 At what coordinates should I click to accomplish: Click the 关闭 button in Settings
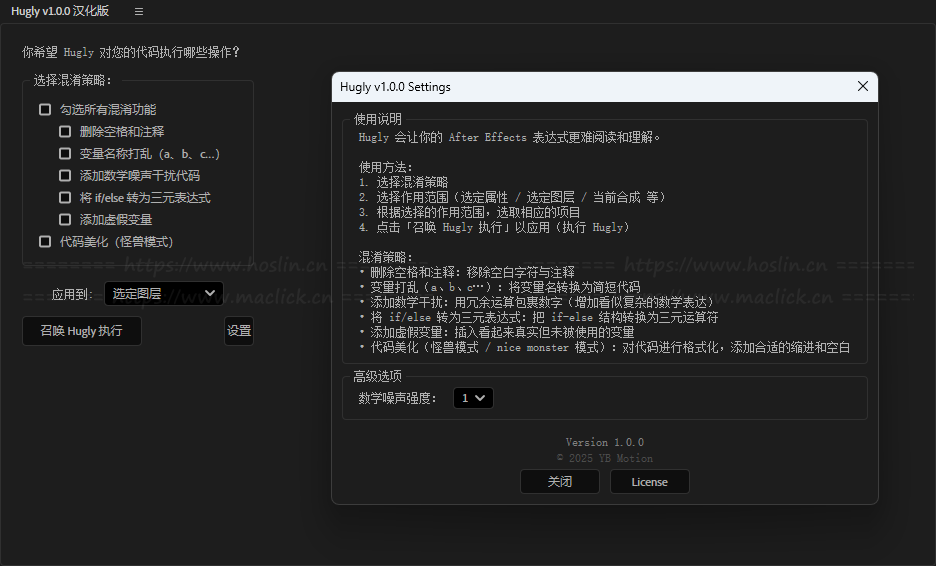coord(560,482)
